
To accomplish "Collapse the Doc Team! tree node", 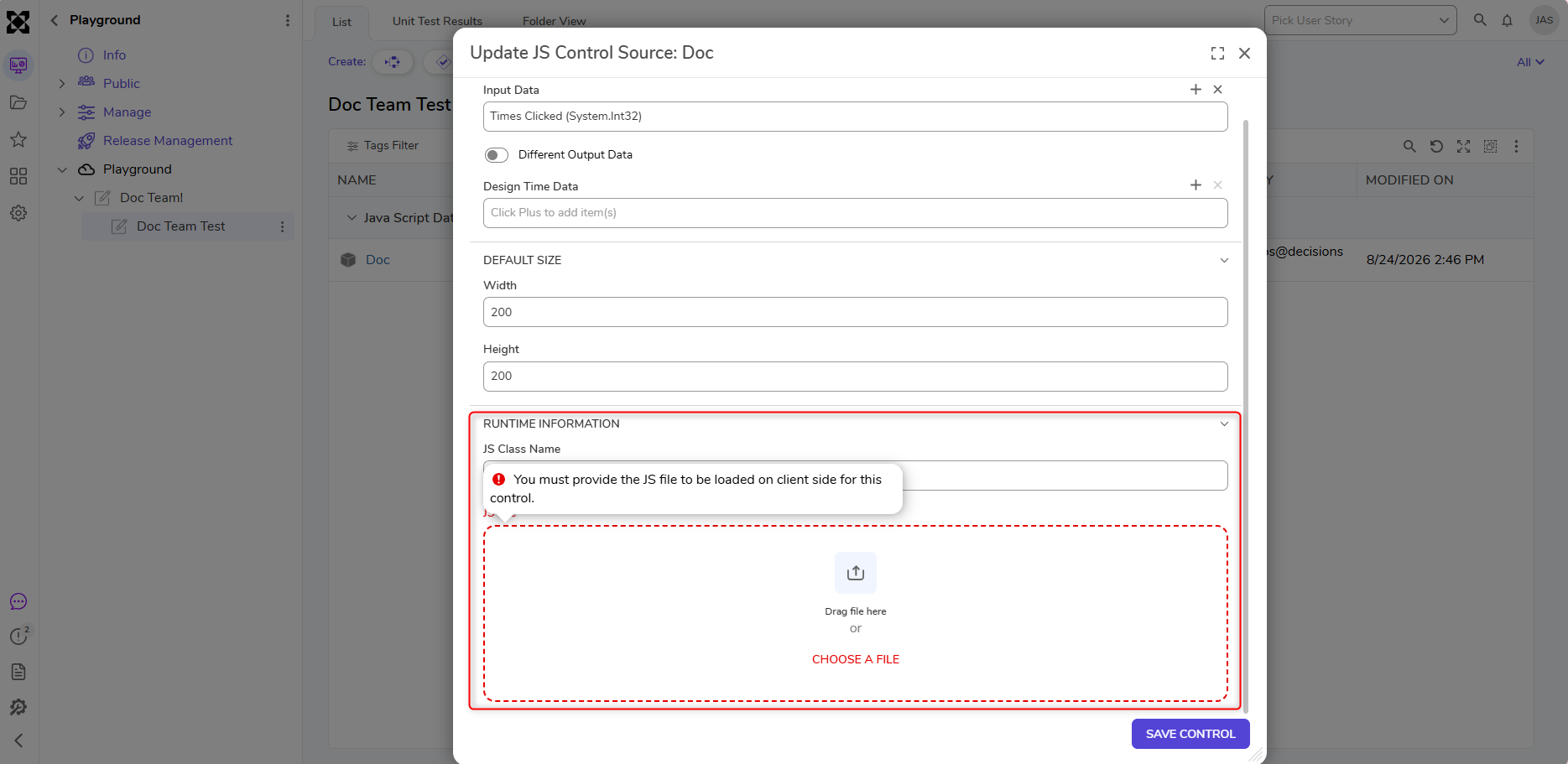I will pos(79,198).
